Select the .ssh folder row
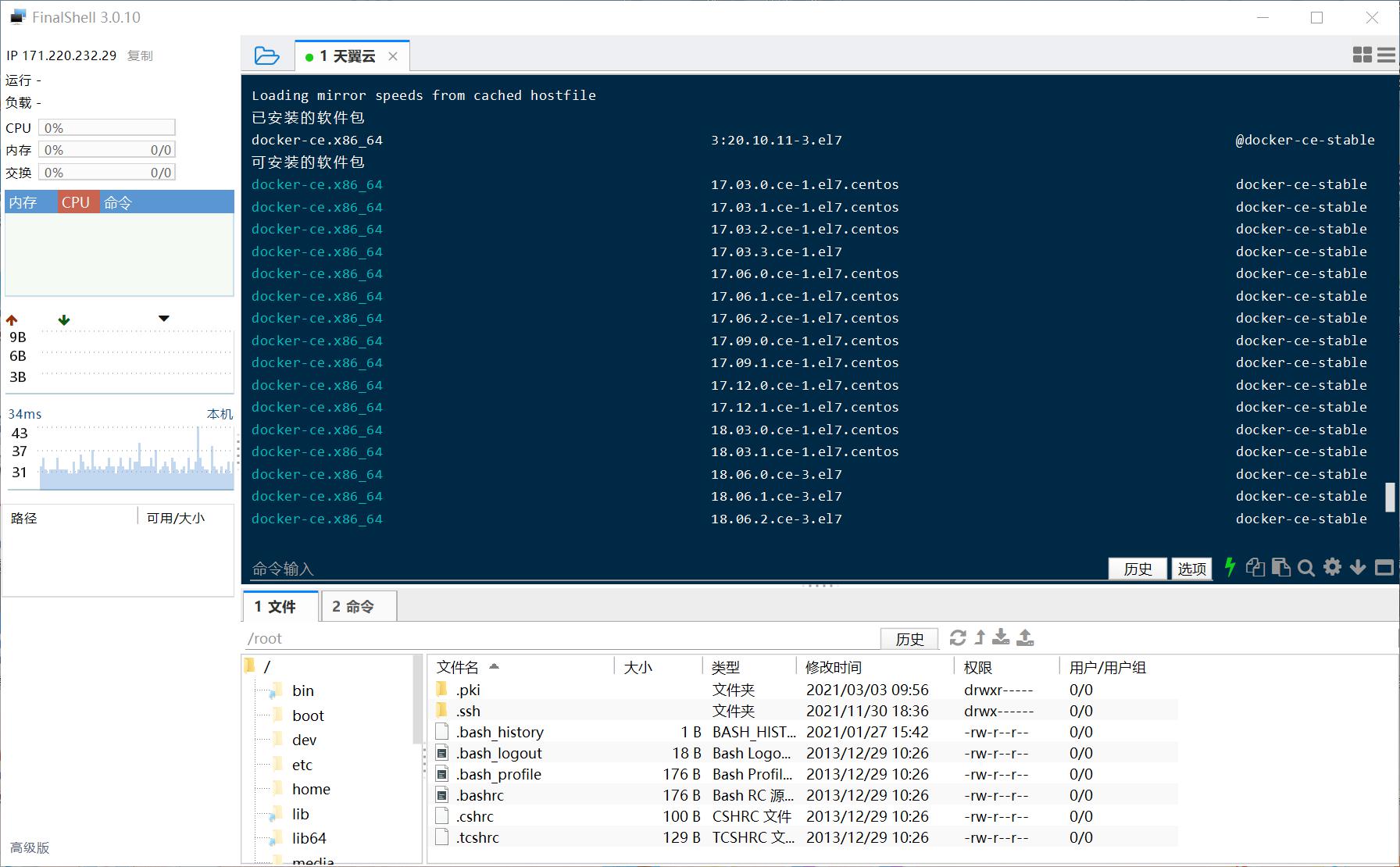The width and height of the screenshot is (1400, 867). tap(804, 711)
